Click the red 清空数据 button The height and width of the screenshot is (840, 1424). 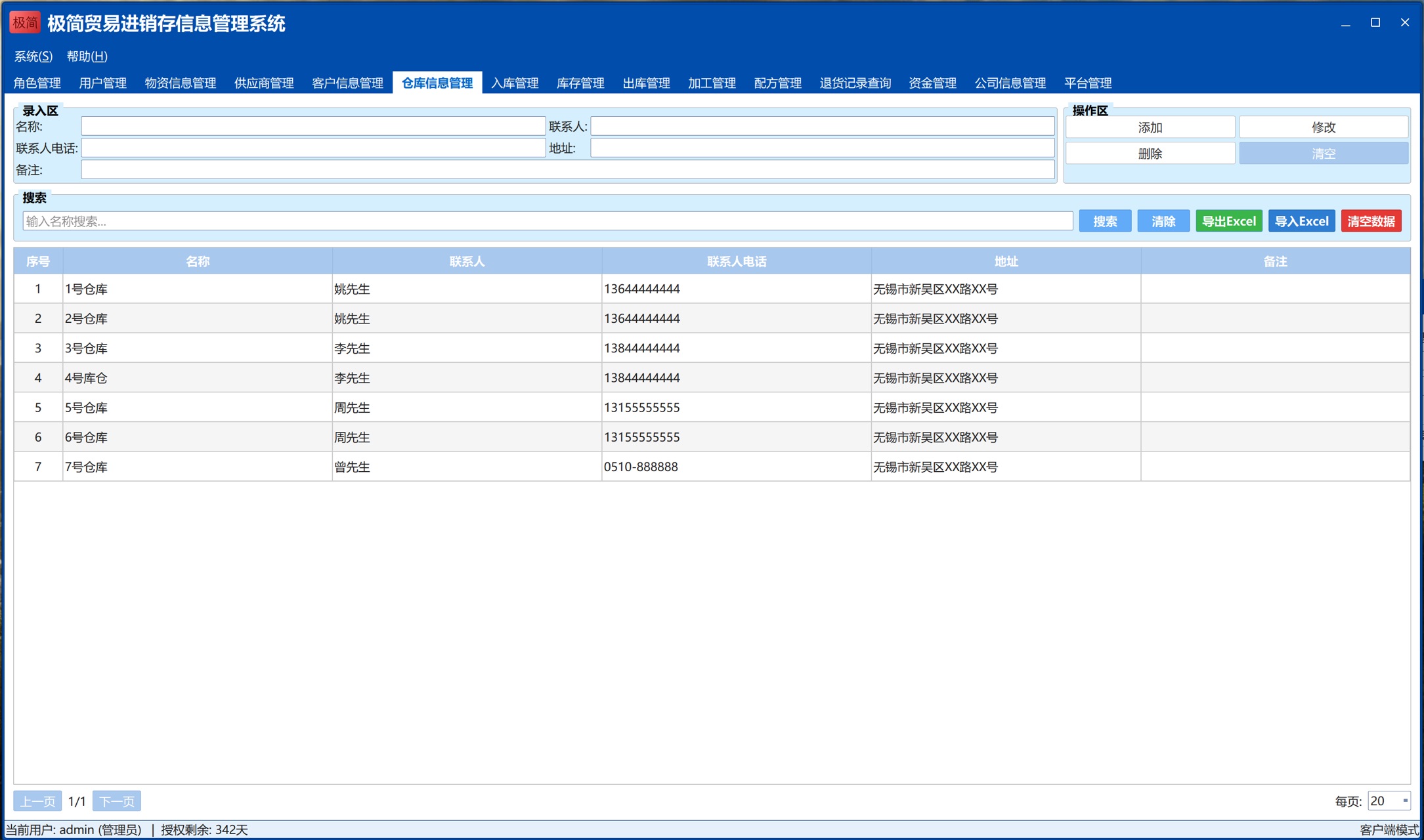pos(1371,221)
